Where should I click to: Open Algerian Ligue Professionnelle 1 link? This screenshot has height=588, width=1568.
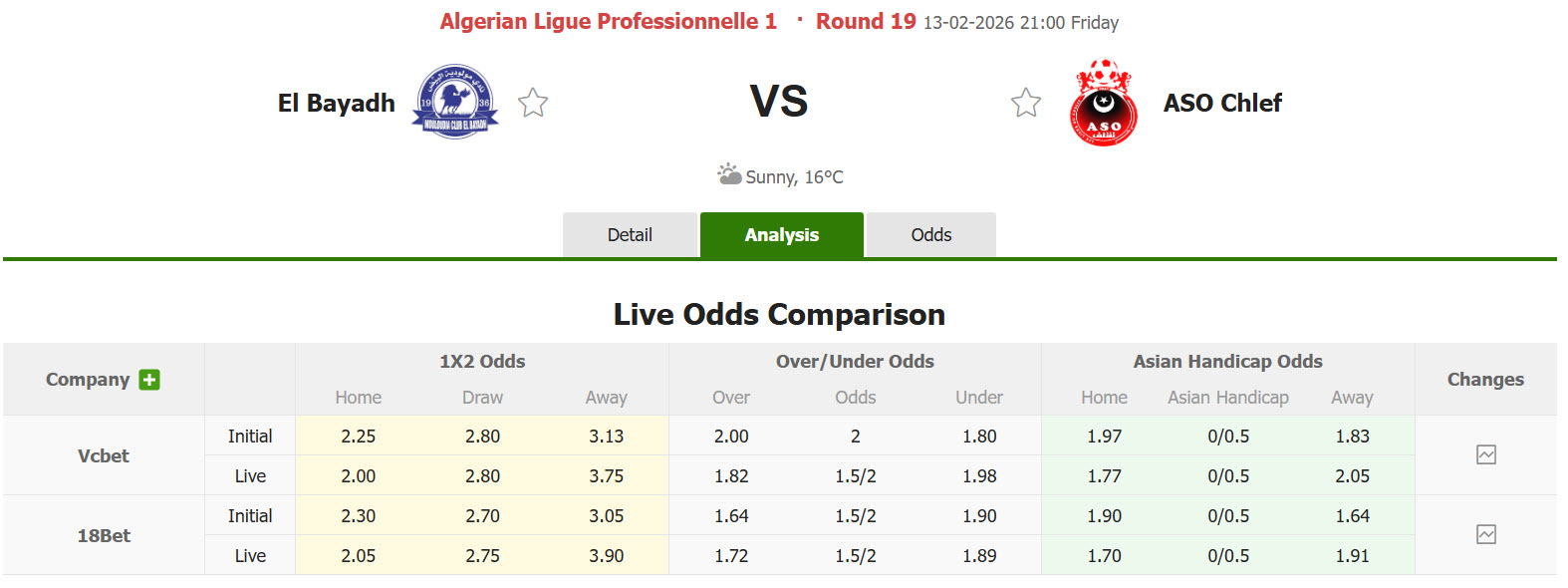click(608, 22)
